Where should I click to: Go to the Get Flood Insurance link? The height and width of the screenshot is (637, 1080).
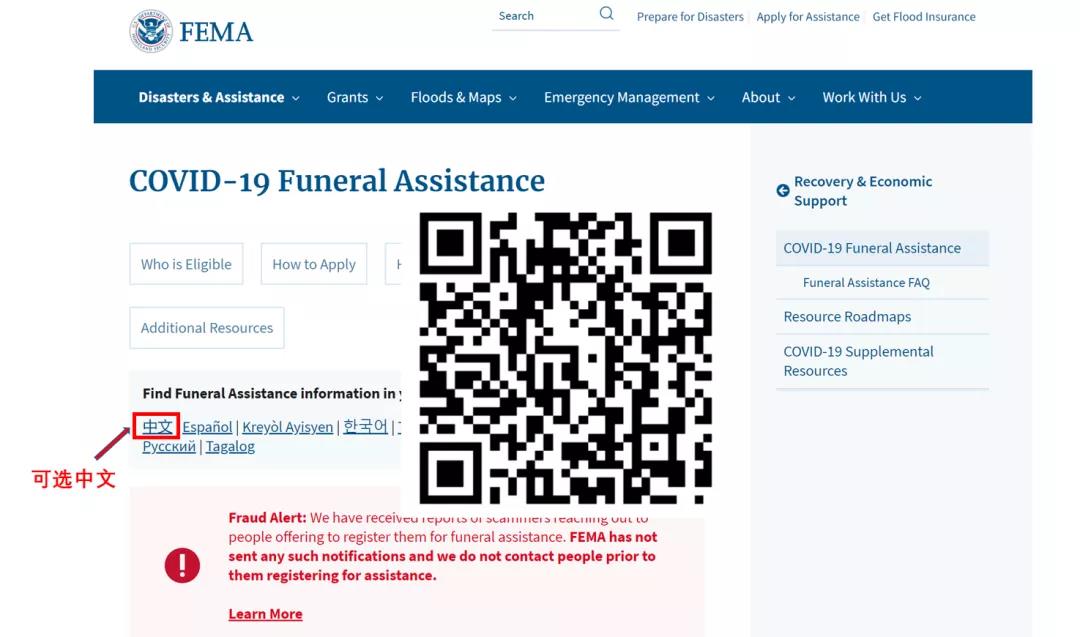924,17
